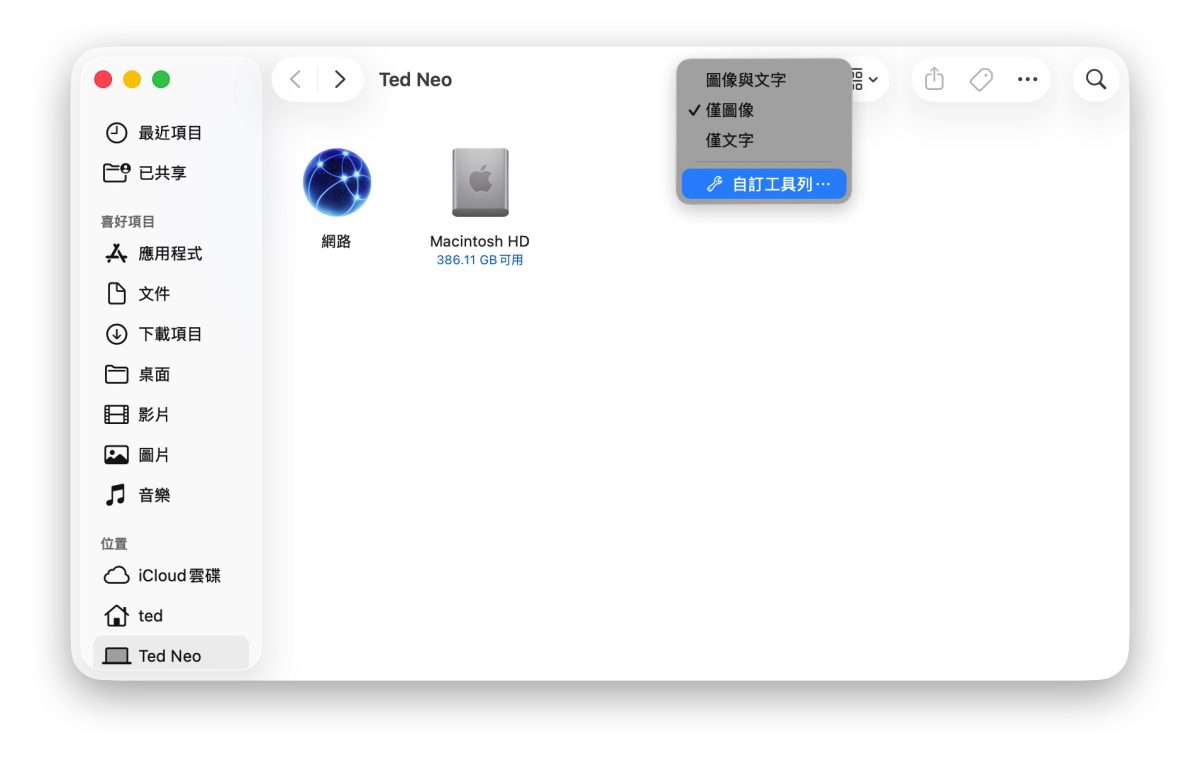
Task: Click the 位置 section header
Action: pyautogui.click(x=114, y=544)
